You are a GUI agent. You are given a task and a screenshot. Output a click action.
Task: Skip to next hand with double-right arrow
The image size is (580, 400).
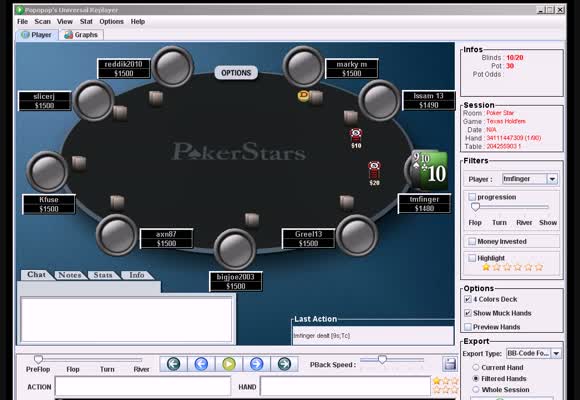(284, 364)
